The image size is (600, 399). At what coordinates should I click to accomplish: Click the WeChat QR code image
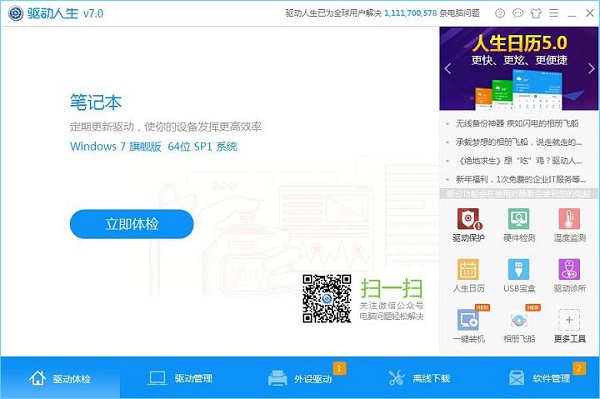[x=327, y=299]
